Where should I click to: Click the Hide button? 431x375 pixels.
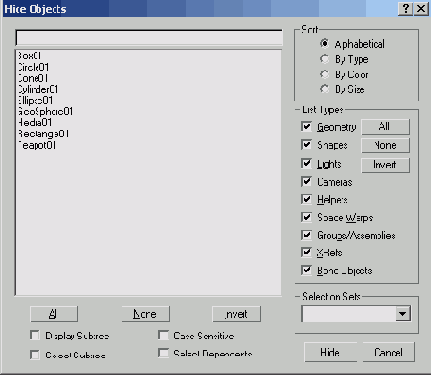(330, 352)
